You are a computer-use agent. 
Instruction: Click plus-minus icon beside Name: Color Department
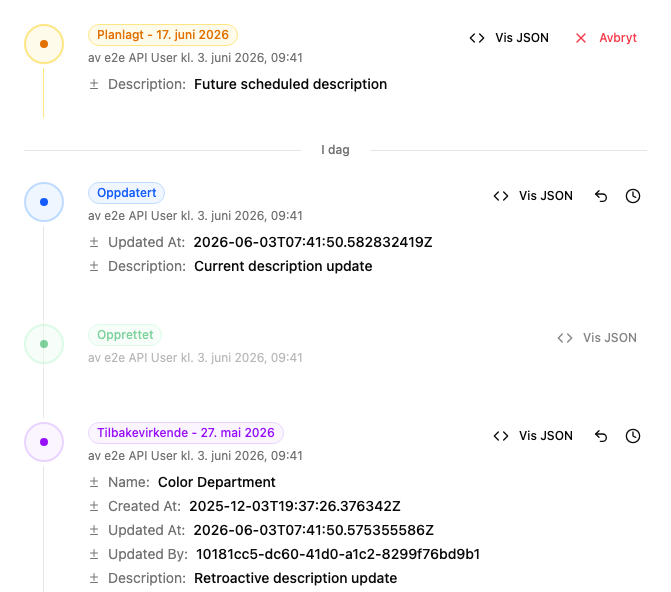click(94, 482)
